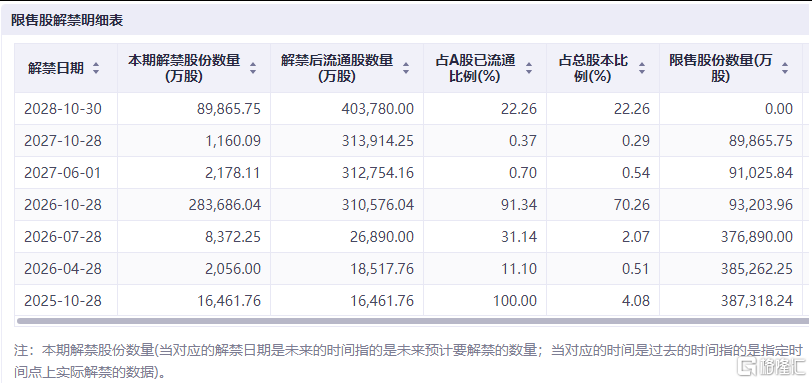Sort table by 解禁日期 column arrows
Screen dimensions: 812x383
tap(96, 68)
